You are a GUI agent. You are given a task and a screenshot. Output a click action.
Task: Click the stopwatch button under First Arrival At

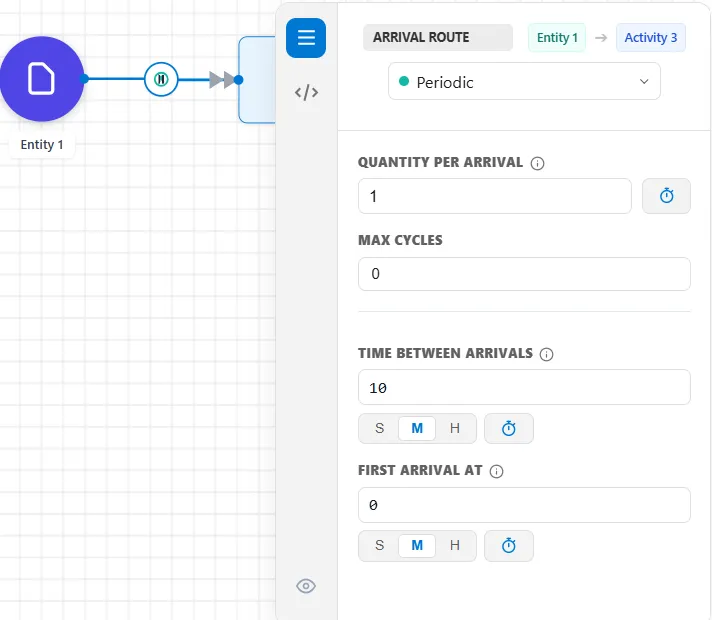[x=509, y=545]
